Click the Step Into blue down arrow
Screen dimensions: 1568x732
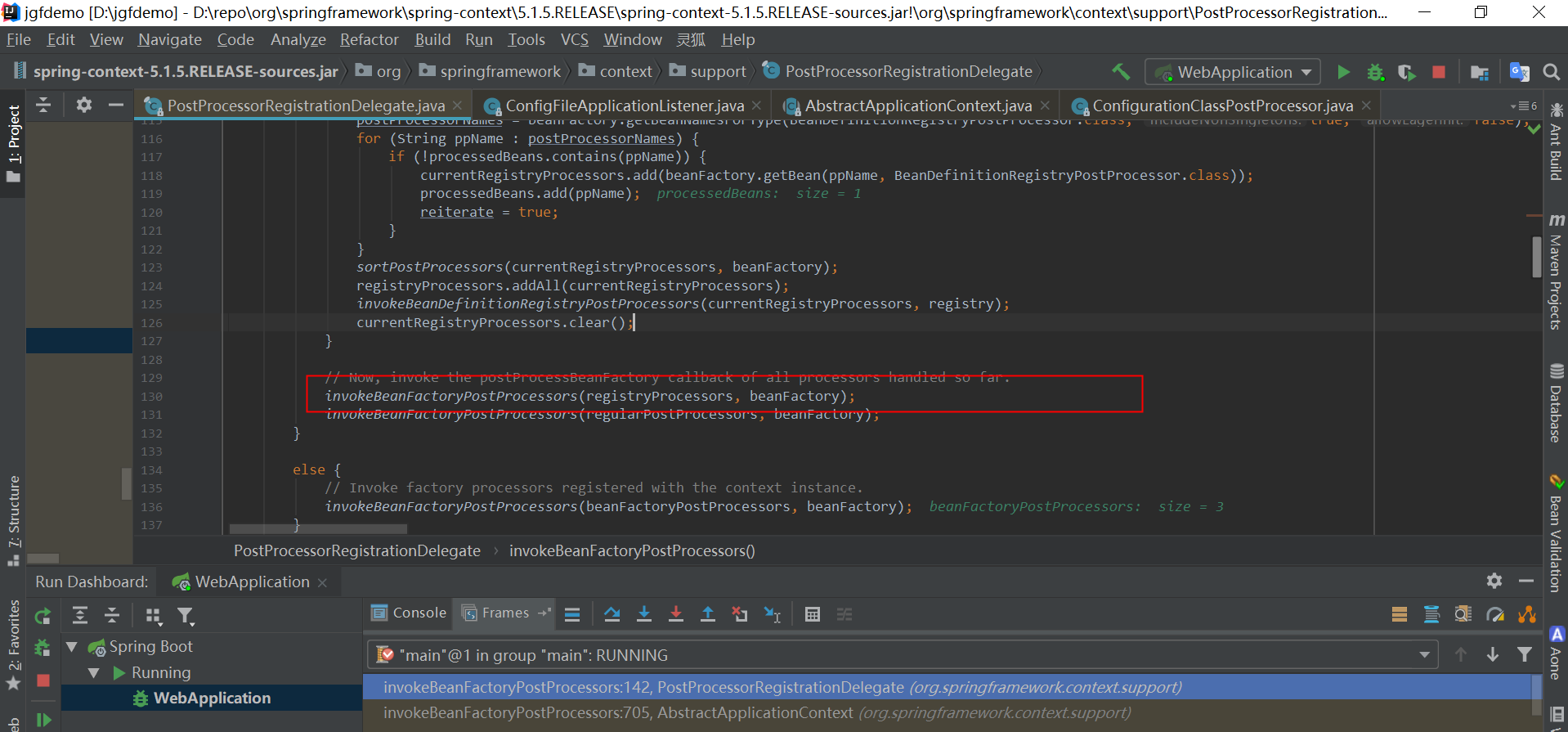tap(644, 614)
